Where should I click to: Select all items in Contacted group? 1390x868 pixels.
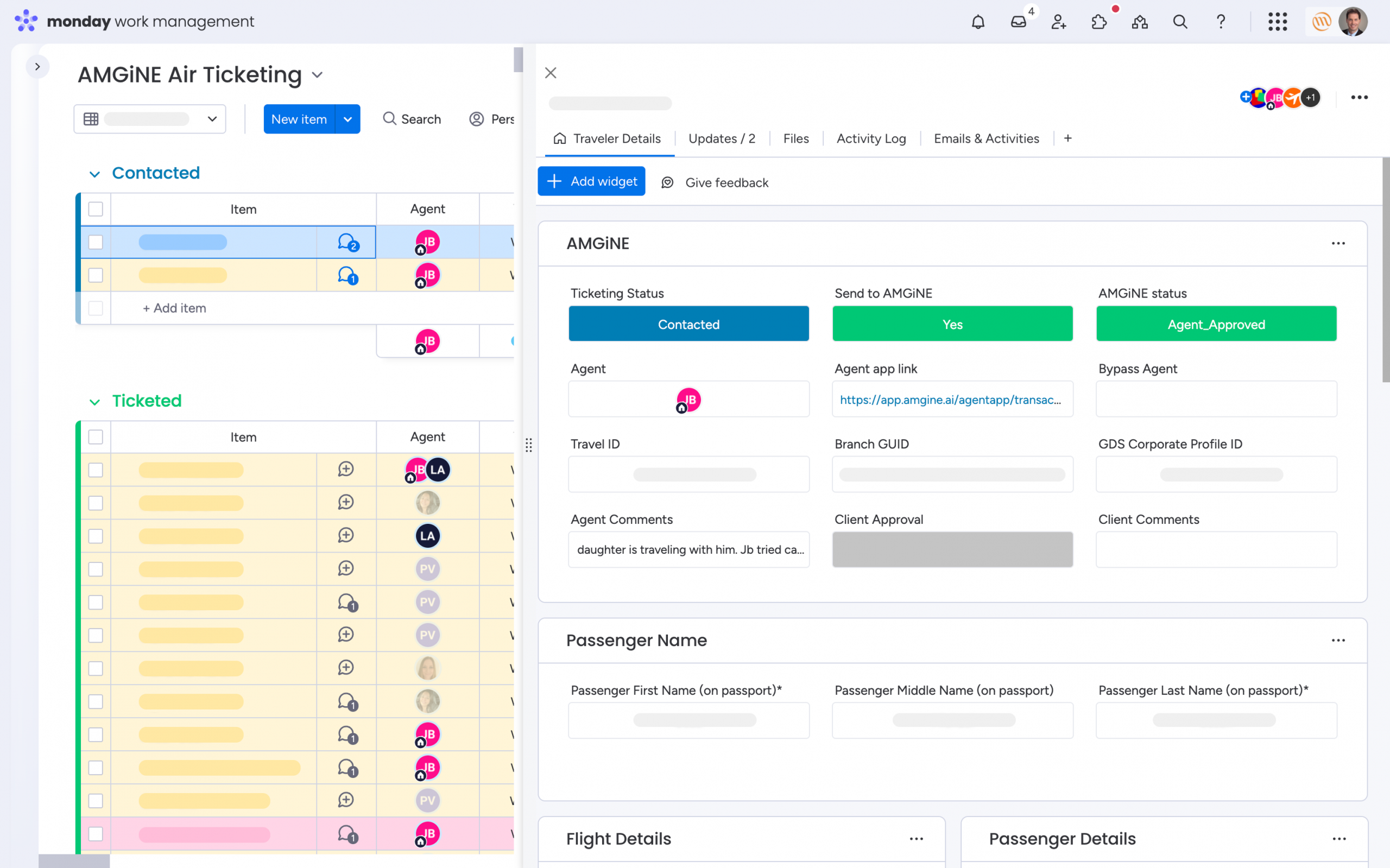coord(96,209)
